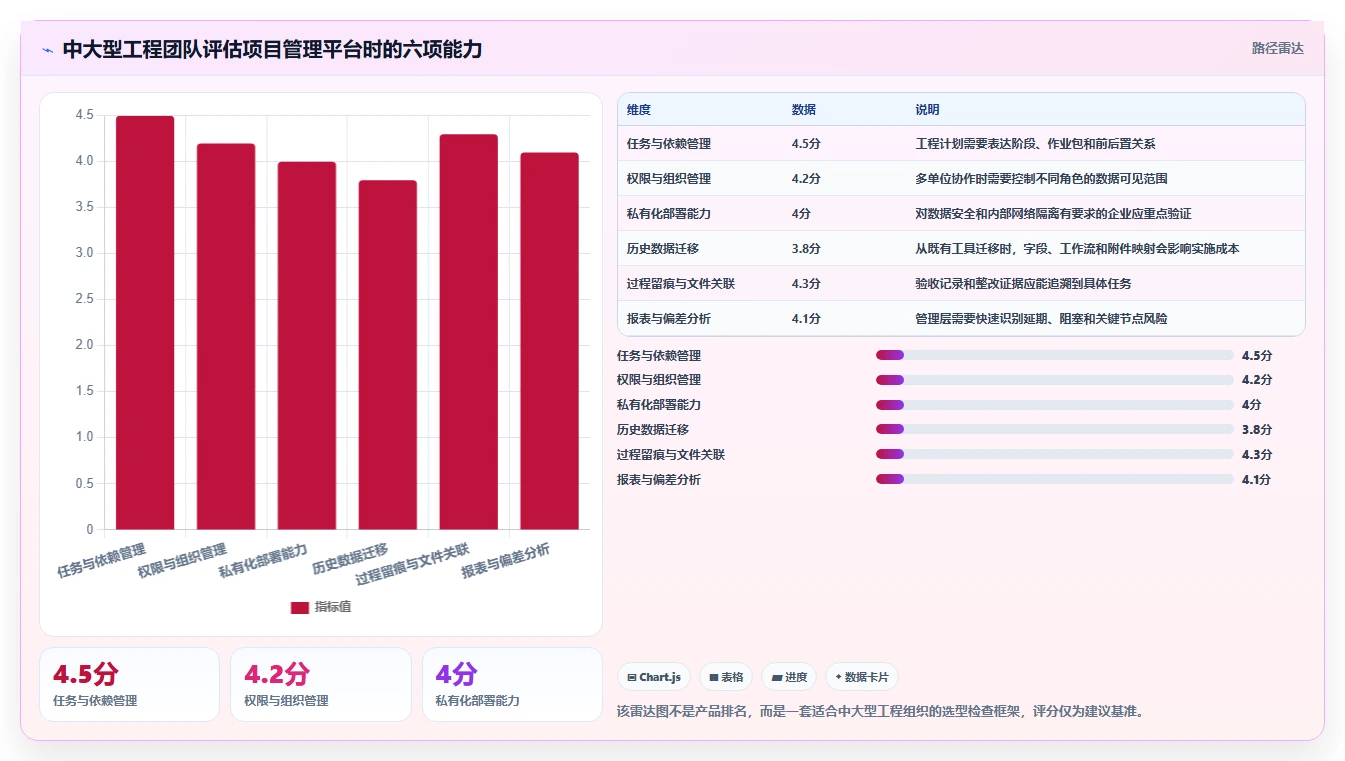Click the 报表与偏差分析 table row cell
This screenshot has width=1345, height=761.
[x=669, y=319]
